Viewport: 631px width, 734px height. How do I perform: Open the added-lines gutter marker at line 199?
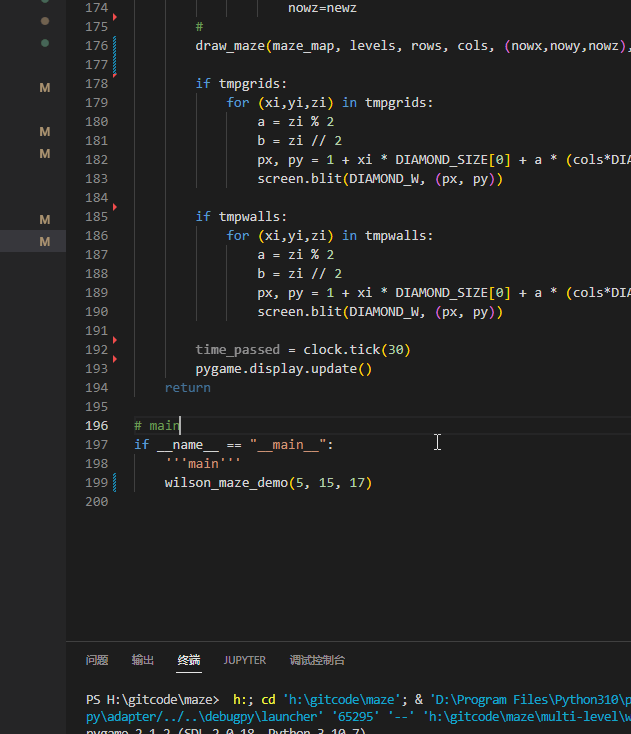tap(115, 483)
